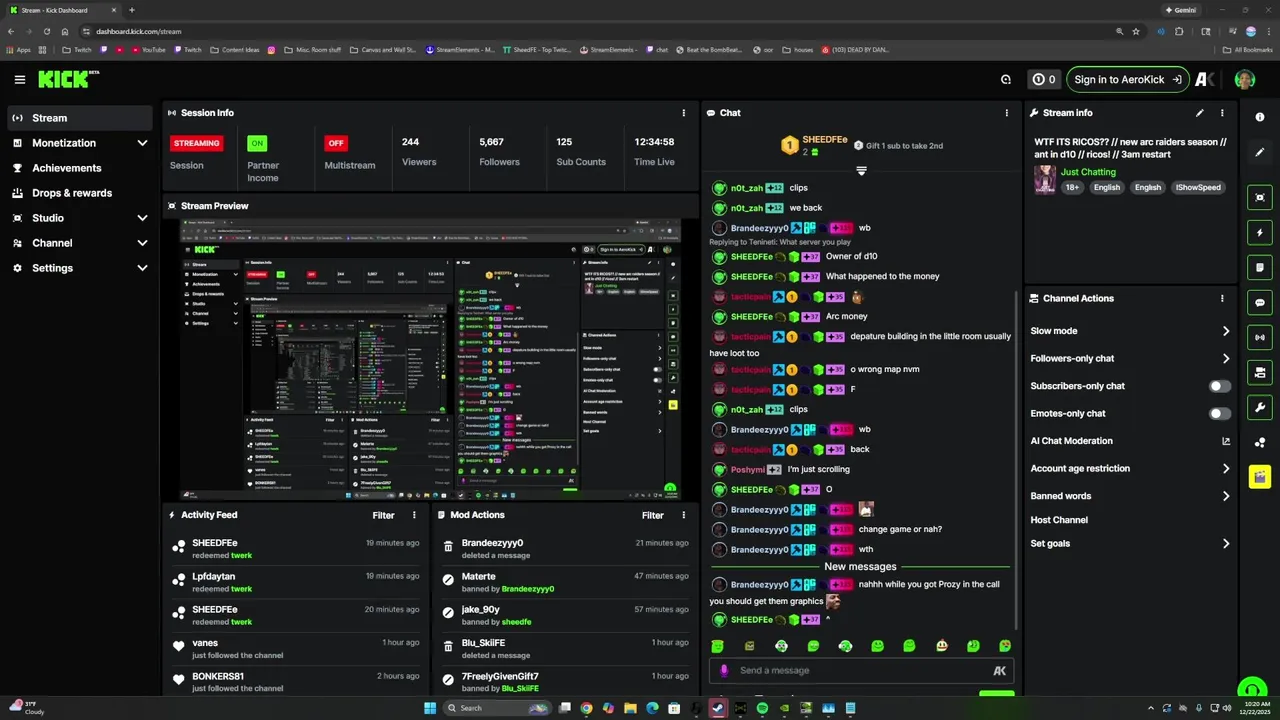Open Account age restriction options
Image resolution: width=1280 pixels, height=720 pixels.
(x=1226, y=468)
